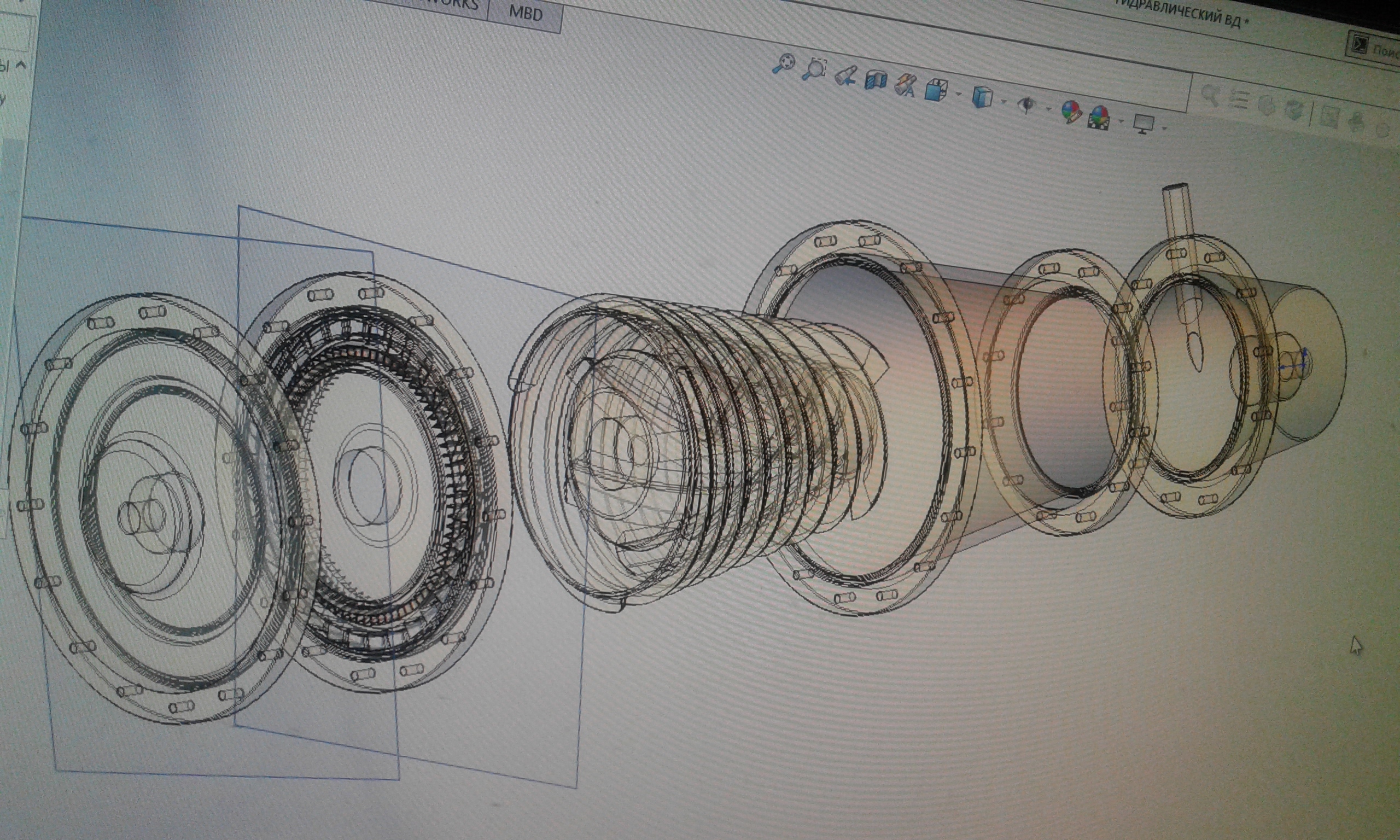Open the Hide/Show Items dropdown arrow

1048,108
